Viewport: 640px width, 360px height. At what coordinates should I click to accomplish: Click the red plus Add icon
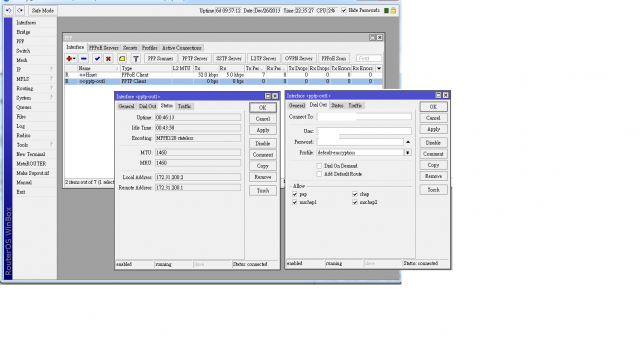pos(71,59)
